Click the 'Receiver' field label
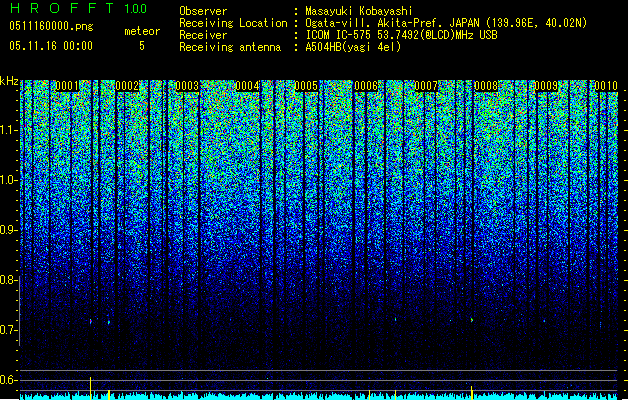The height and width of the screenshot is (400, 629). [203, 35]
